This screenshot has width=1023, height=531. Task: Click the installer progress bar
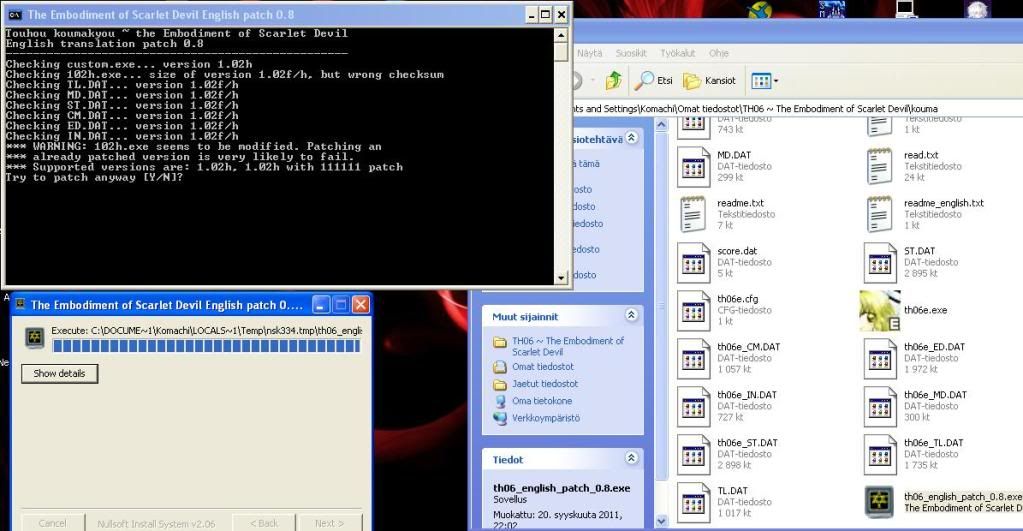point(206,346)
